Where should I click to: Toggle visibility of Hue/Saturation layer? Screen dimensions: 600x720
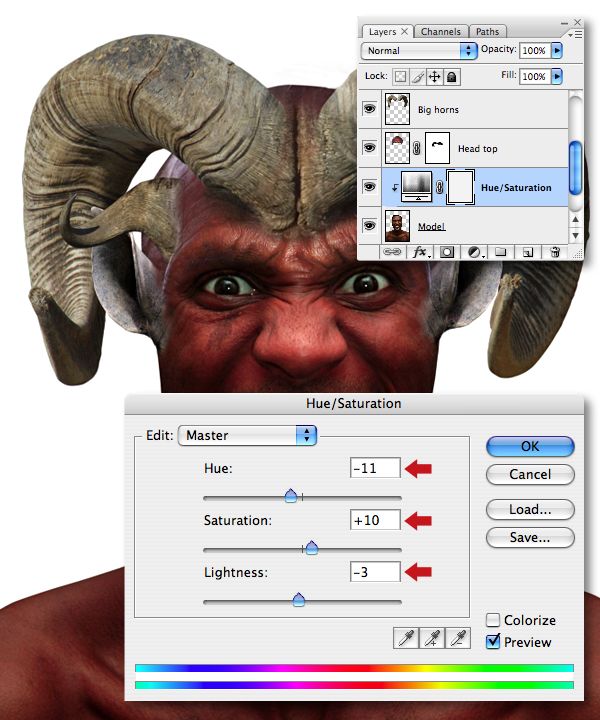(370, 186)
